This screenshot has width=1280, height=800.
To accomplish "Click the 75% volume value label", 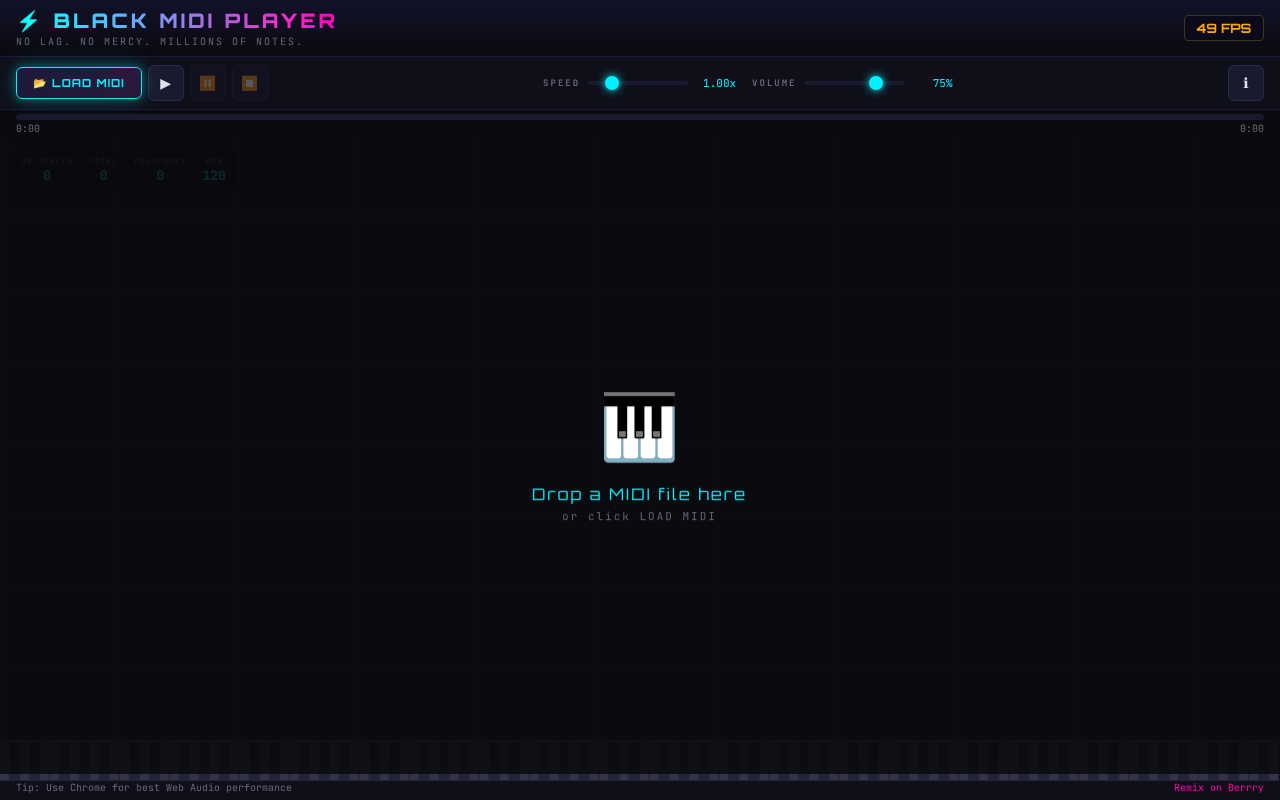I will point(942,84).
